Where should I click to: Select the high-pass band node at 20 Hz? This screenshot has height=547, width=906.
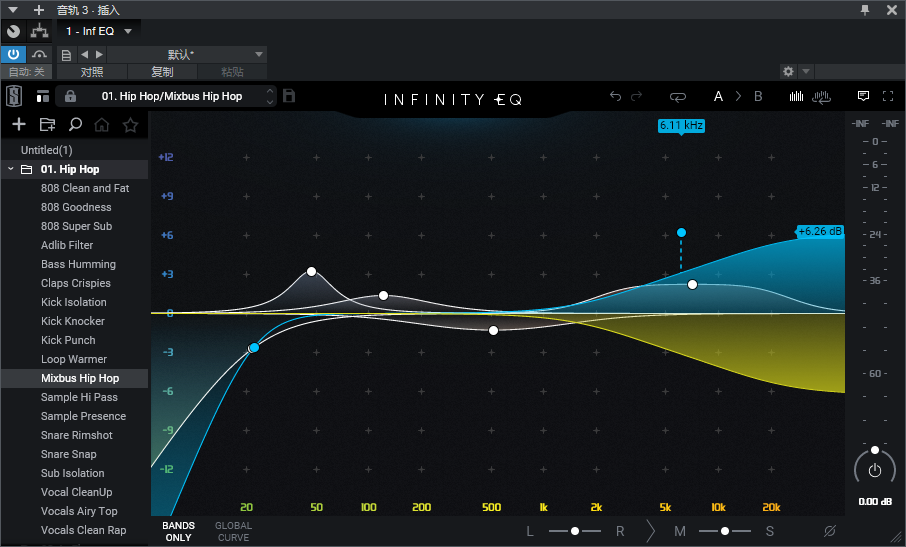click(254, 348)
